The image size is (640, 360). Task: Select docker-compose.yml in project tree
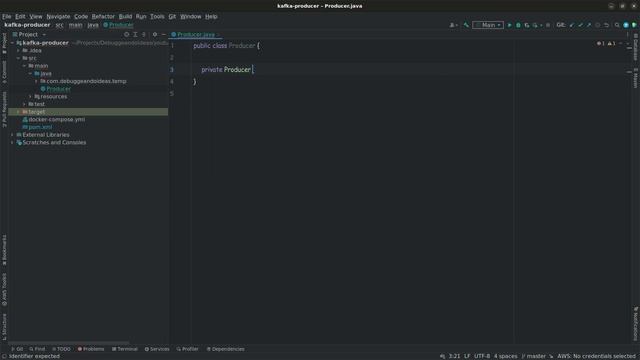pyautogui.click(x=53, y=120)
